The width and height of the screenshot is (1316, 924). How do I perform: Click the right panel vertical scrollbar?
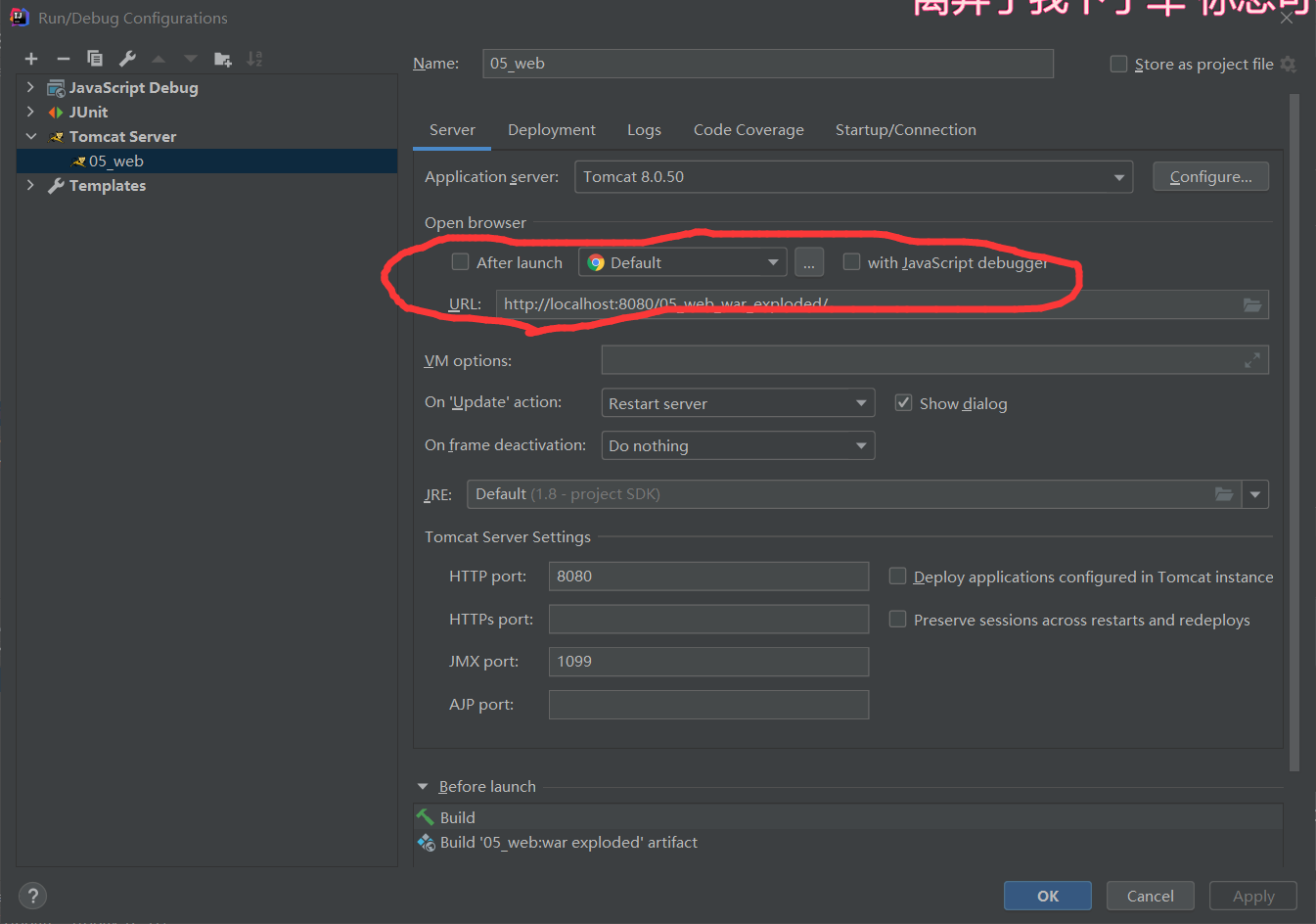(x=1294, y=431)
